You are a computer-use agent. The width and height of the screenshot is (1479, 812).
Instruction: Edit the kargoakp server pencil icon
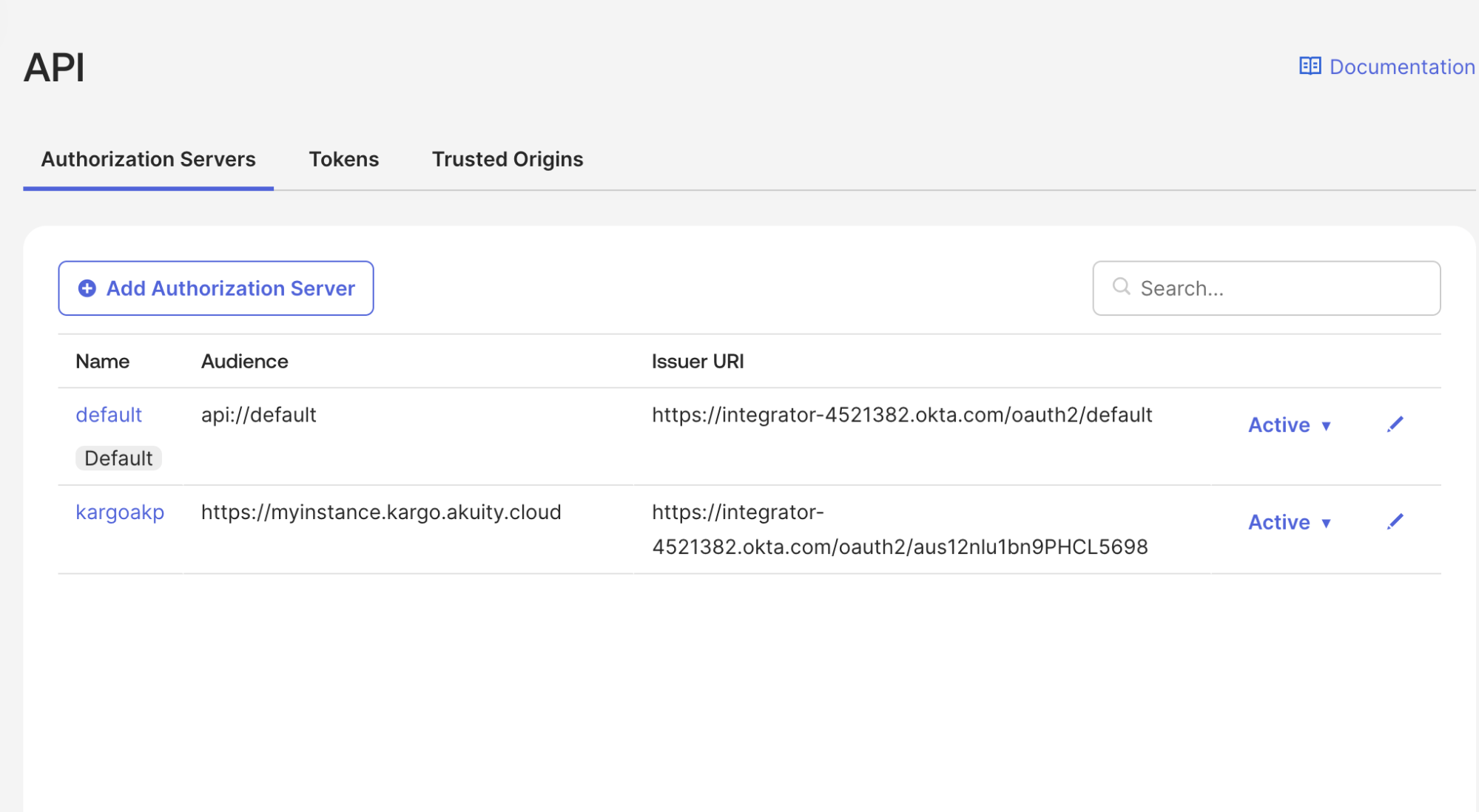click(1395, 522)
